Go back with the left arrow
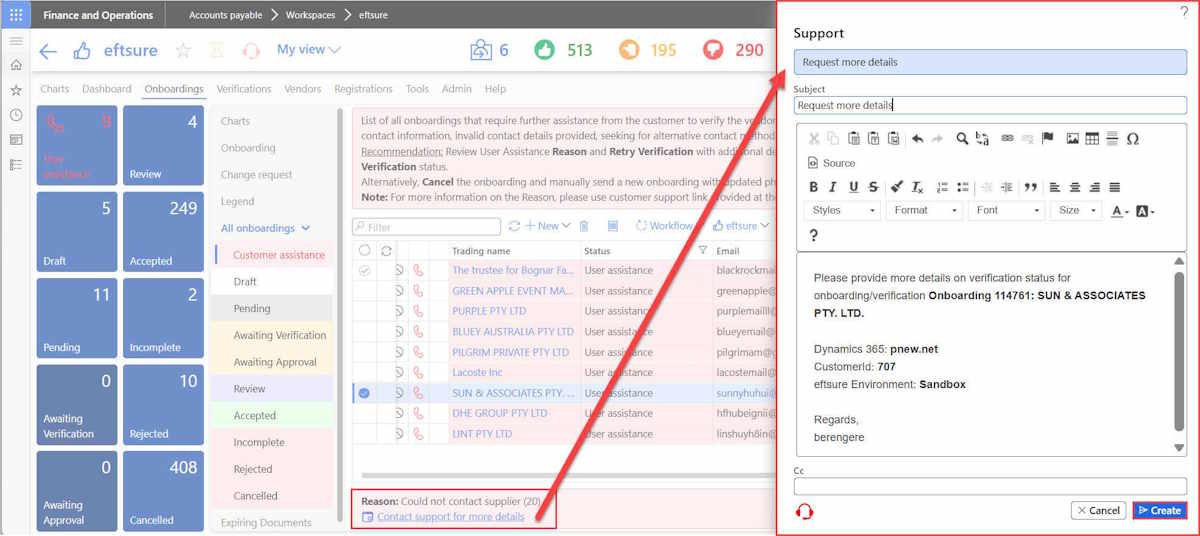The width and height of the screenshot is (1200, 536). 47,51
